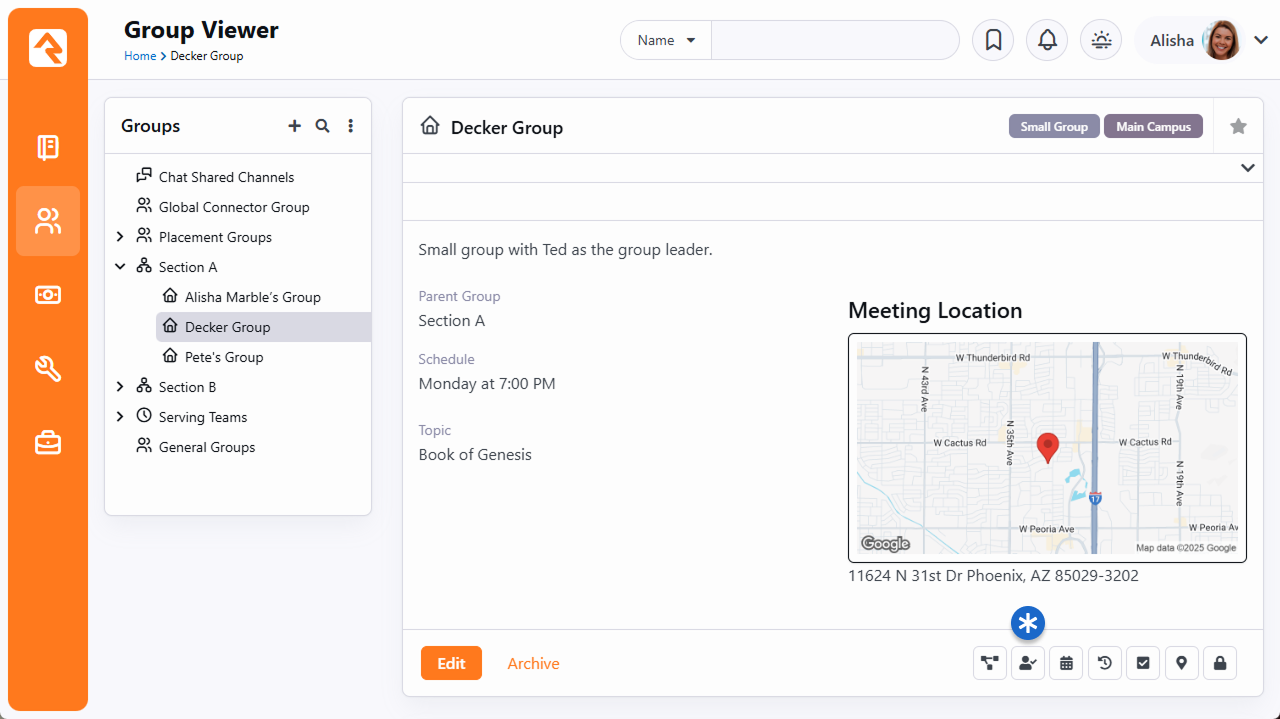Expand the Placement Groups tree node
The image size is (1280, 719).
120,237
